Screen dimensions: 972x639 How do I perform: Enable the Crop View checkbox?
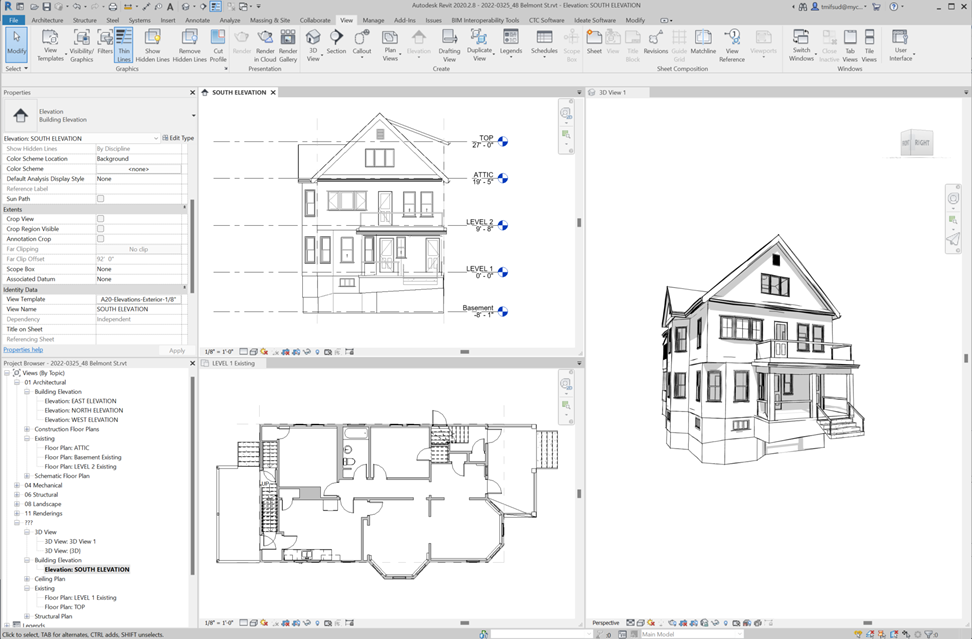coord(100,219)
